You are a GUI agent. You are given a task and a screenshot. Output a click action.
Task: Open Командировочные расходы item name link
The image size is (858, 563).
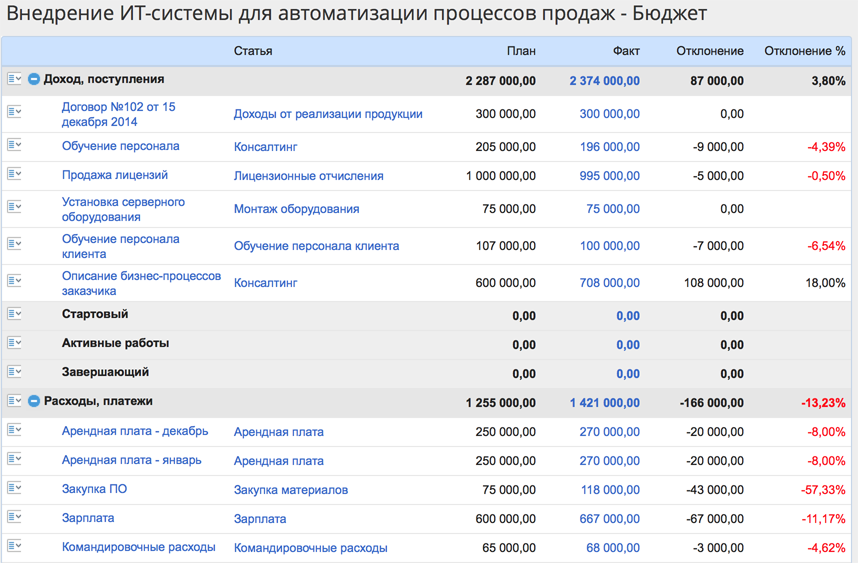click(x=138, y=547)
